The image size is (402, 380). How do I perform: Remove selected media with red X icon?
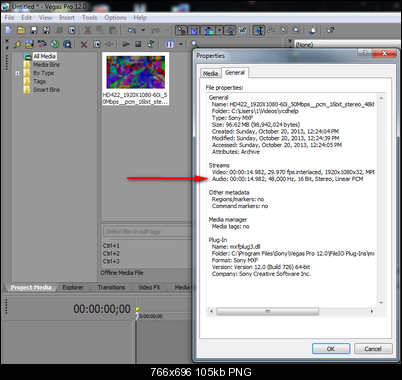pos(84,44)
